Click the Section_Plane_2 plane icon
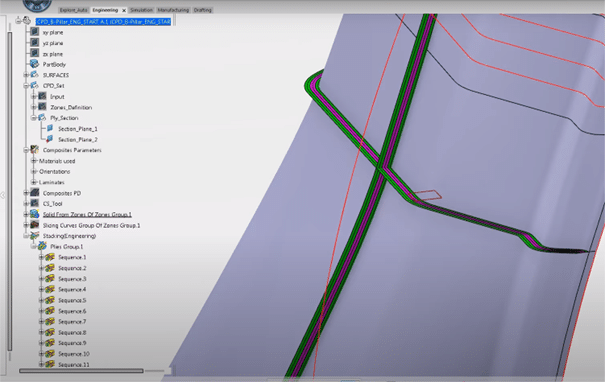 pos(50,139)
